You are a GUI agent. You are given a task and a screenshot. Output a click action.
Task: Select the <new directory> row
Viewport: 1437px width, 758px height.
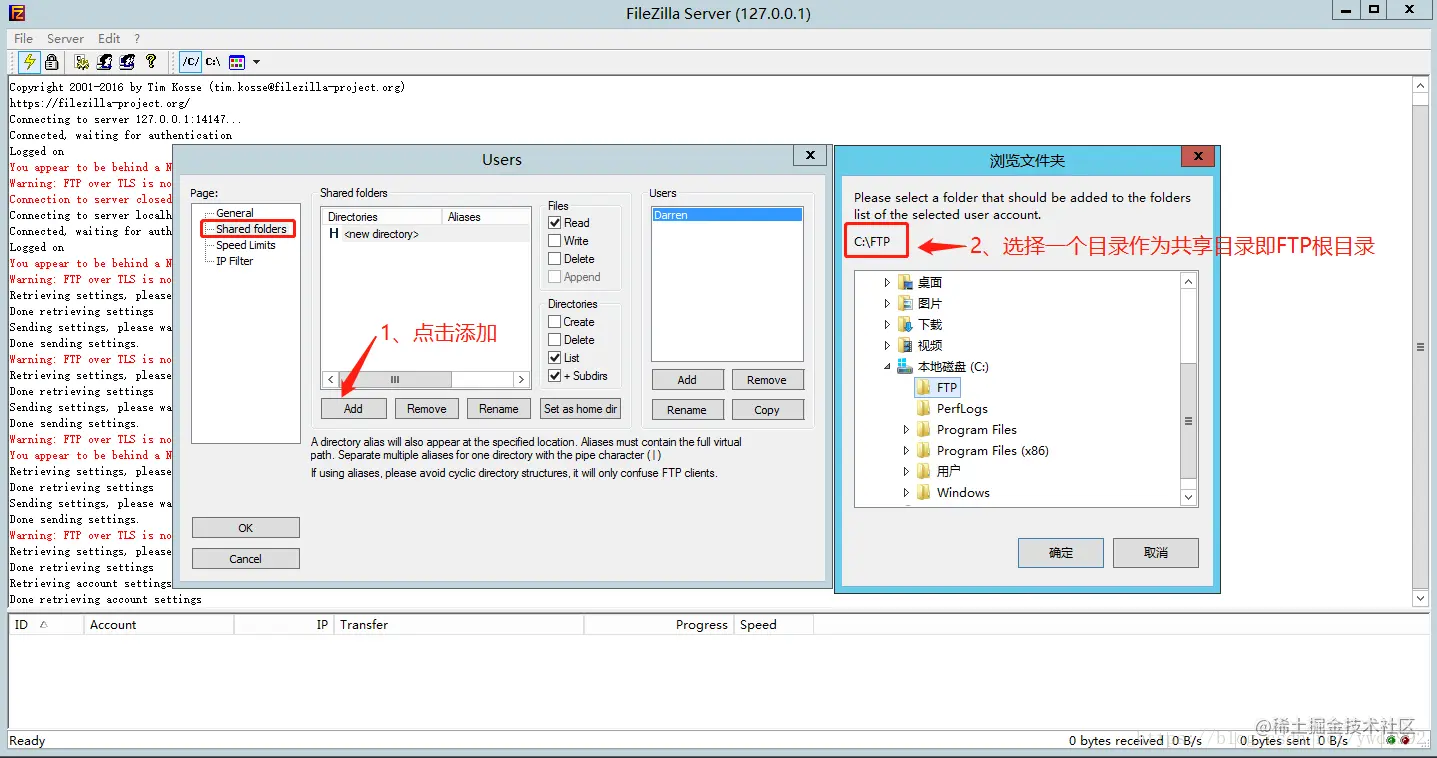426,234
